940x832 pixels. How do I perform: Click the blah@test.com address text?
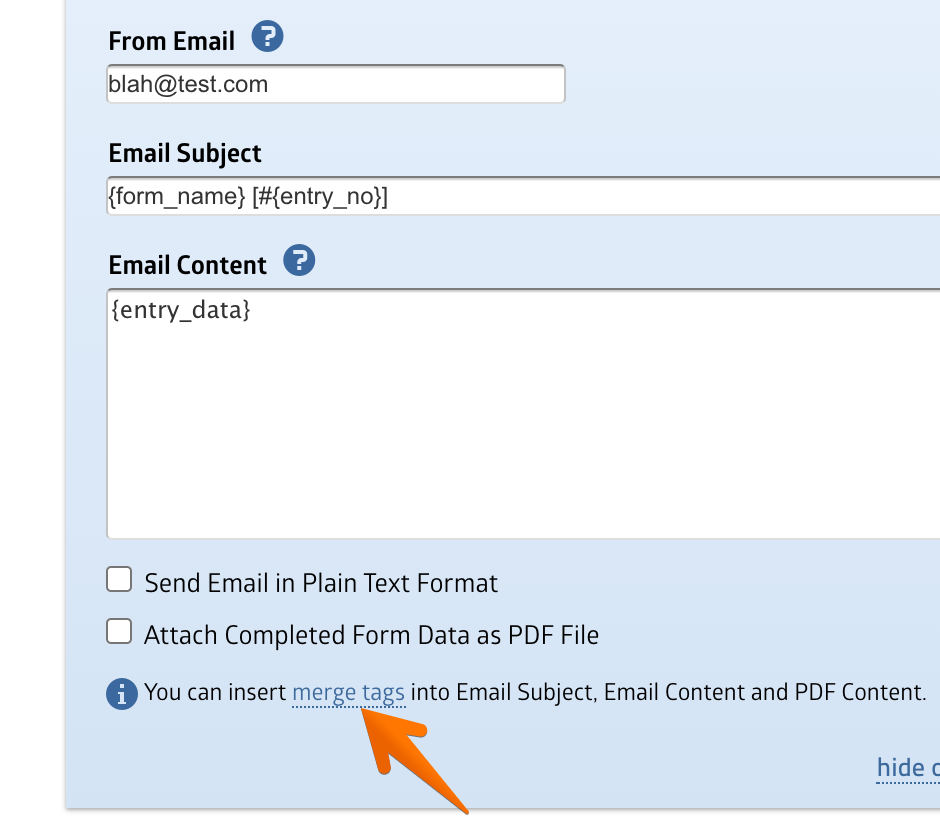pos(188,84)
